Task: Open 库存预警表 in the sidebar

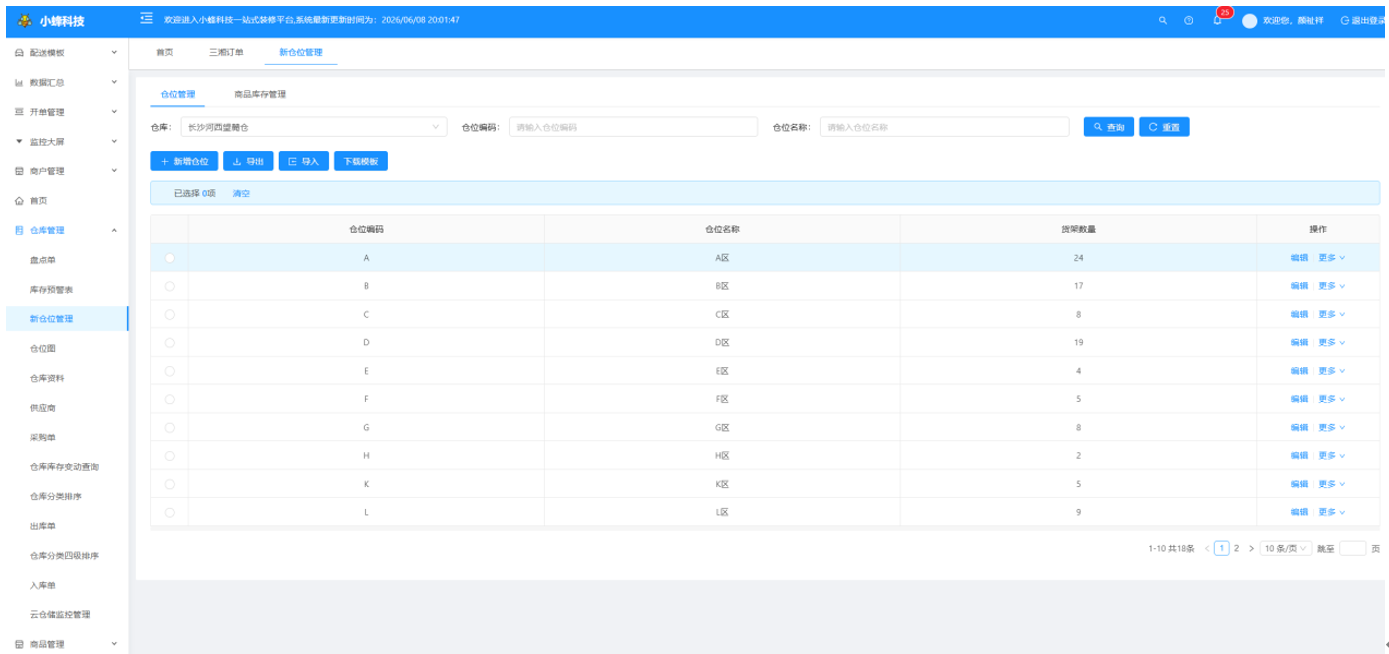Action: (52, 289)
